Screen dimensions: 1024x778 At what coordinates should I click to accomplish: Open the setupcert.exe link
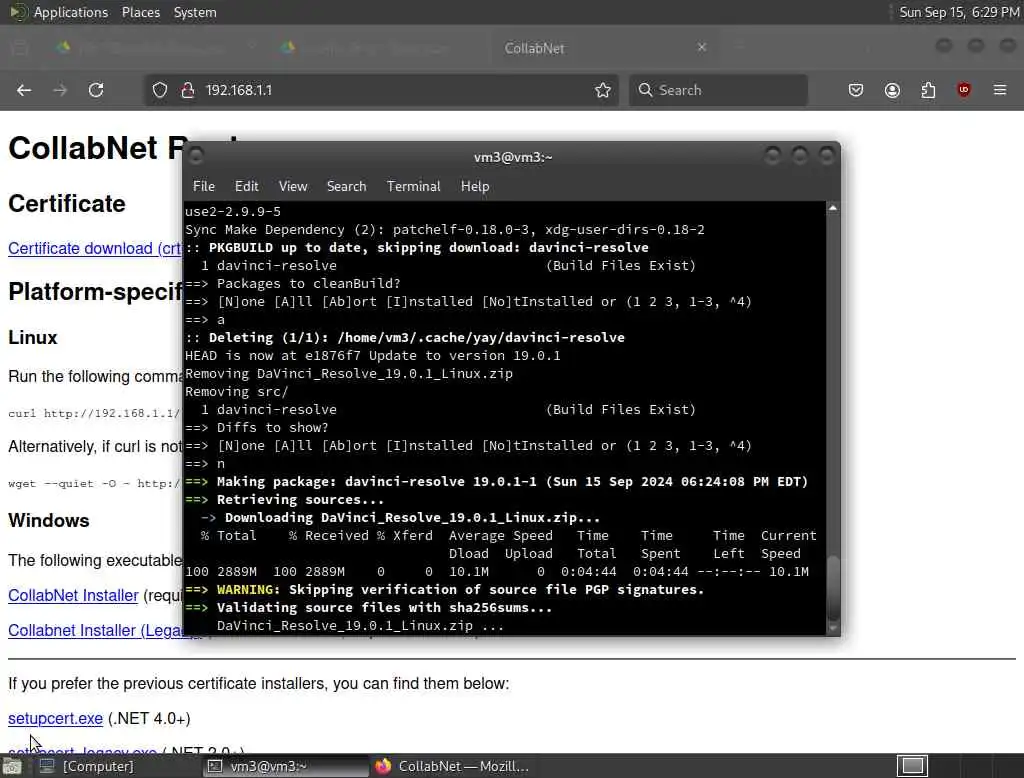56,719
